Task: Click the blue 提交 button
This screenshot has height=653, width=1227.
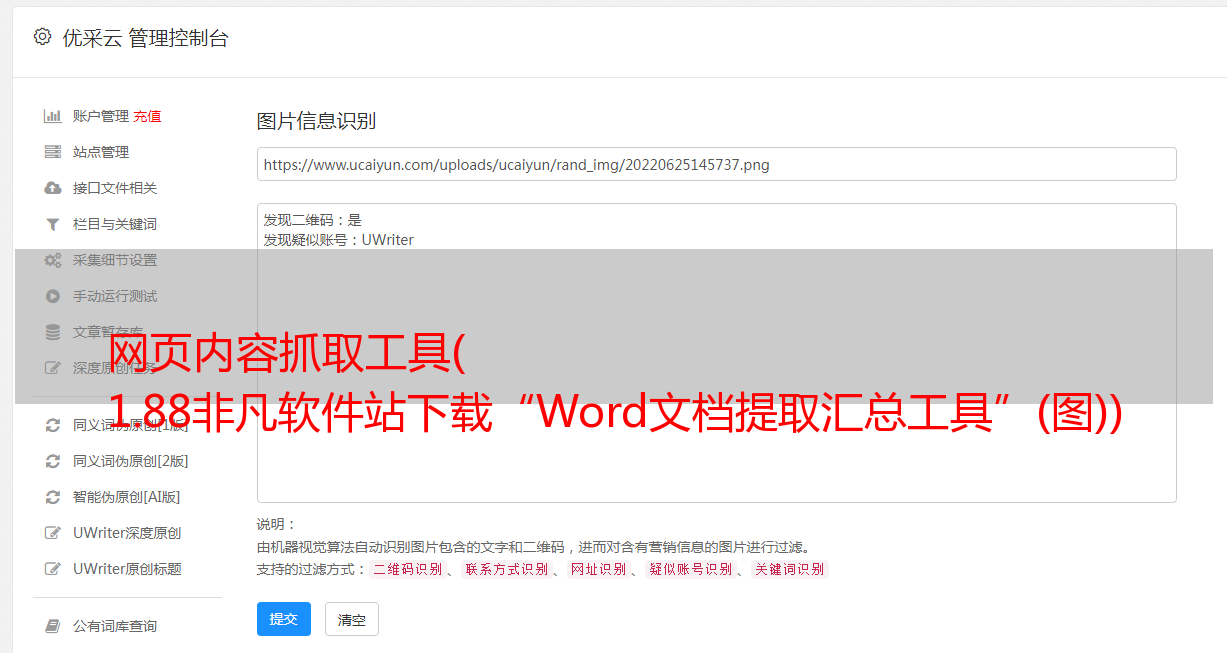Action: coord(284,619)
